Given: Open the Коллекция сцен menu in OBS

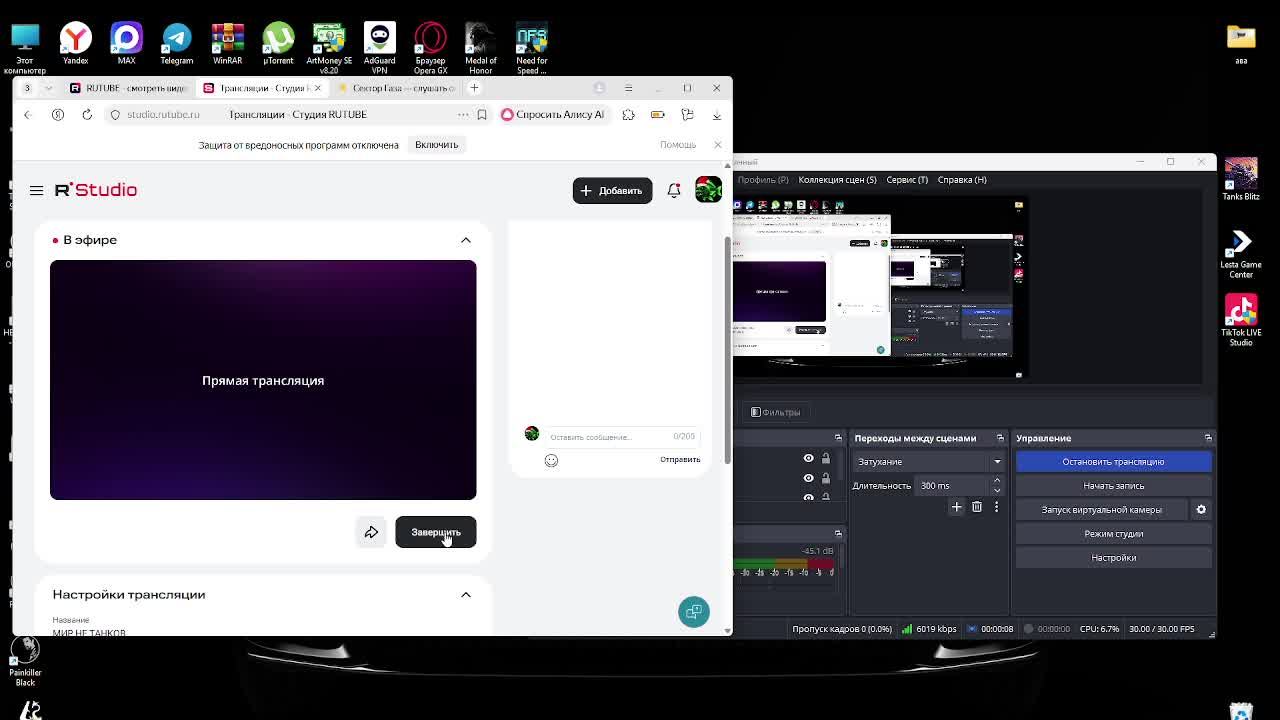Looking at the screenshot, I should (x=837, y=180).
